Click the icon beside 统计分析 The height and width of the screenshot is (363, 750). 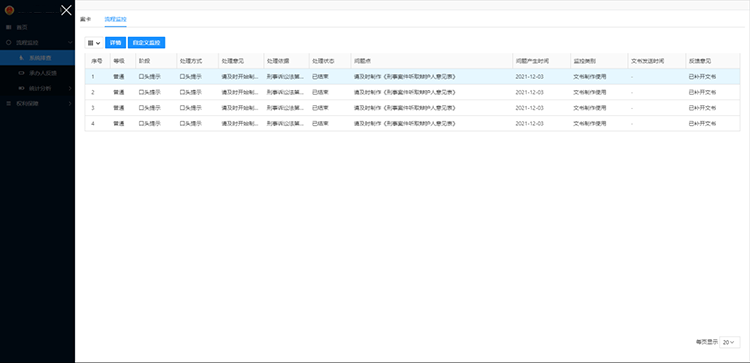[21, 88]
